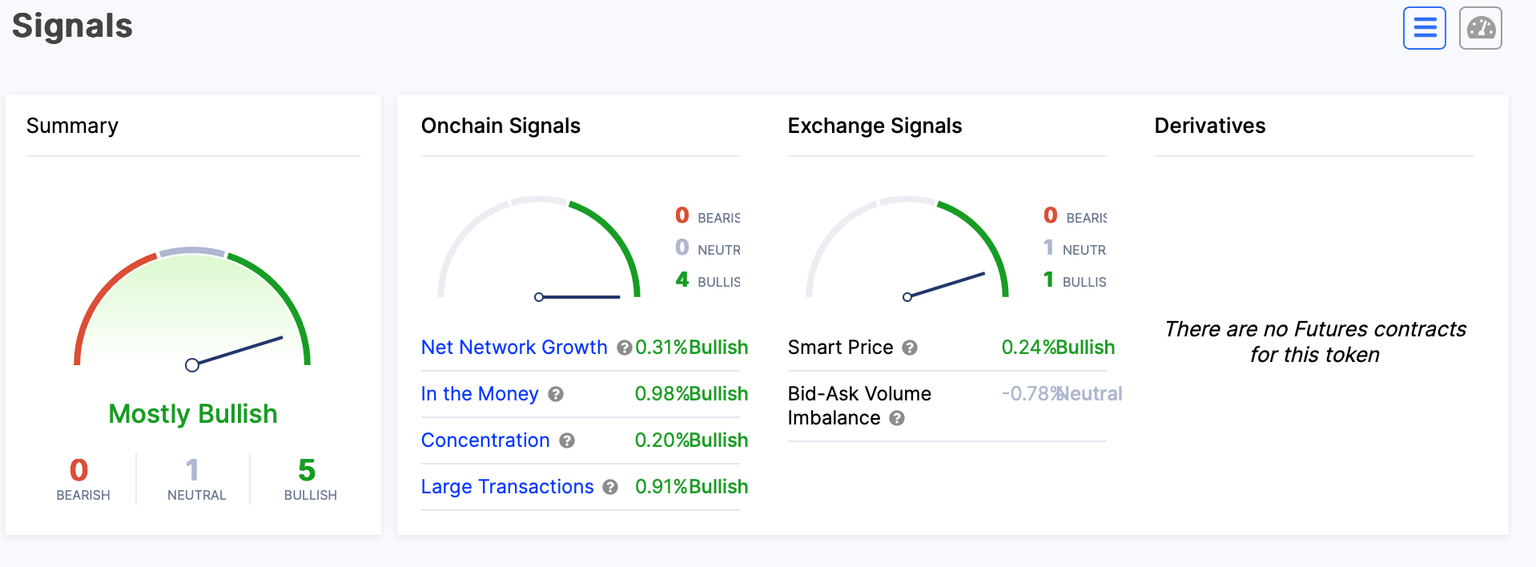
Task: Click the Summary bearish count 0
Action: coord(79,470)
